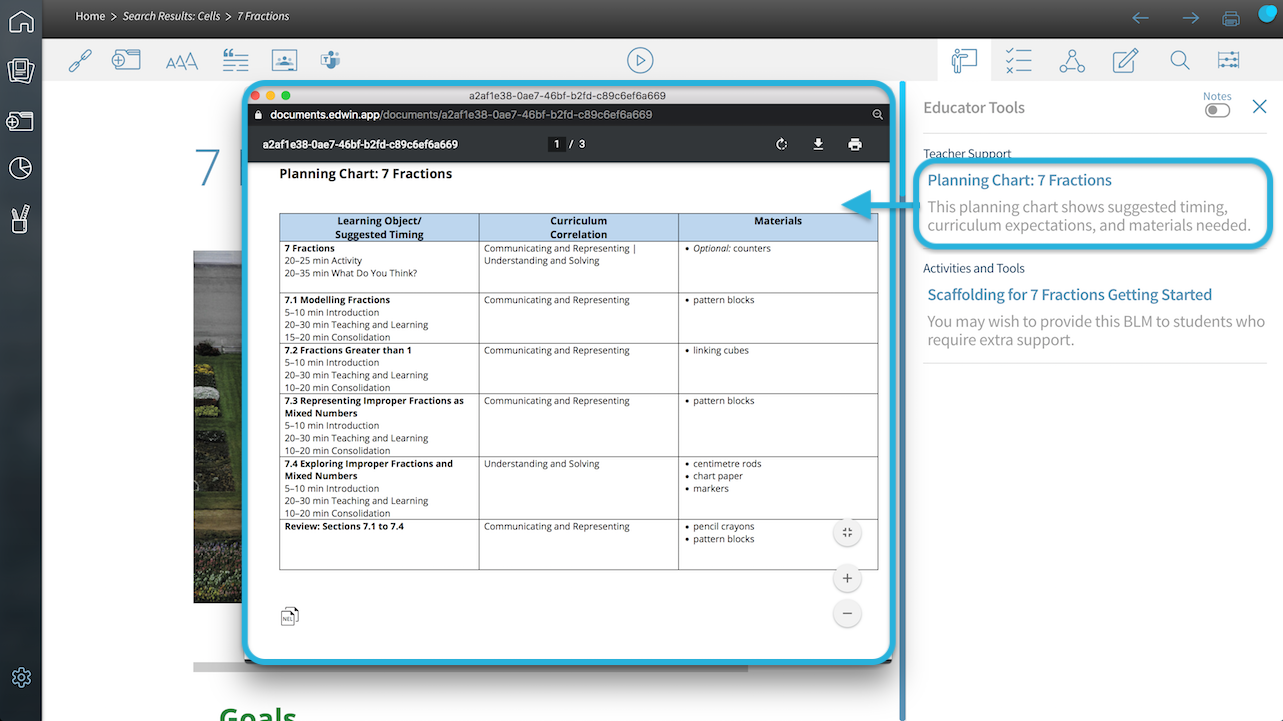Screen dimensions: 1283x721
Task: Click the download icon in the PDF viewer
Action: click(x=818, y=144)
